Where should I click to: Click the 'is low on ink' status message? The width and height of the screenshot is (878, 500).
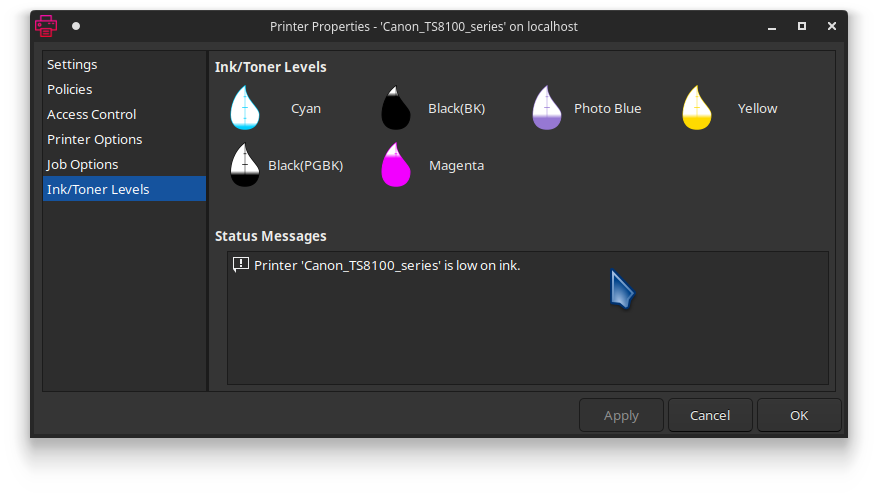pyautogui.click(x=387, y=265)
